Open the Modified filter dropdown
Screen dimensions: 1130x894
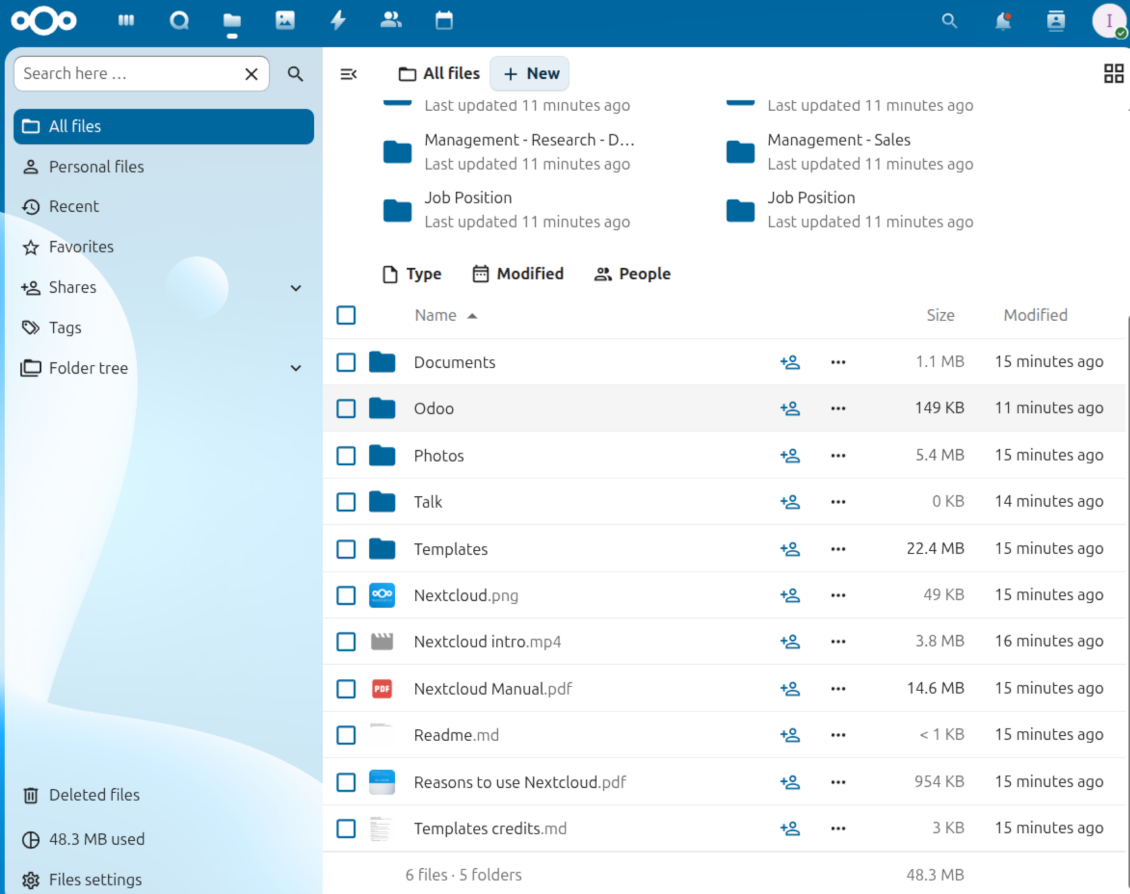(x=518, y=274)
